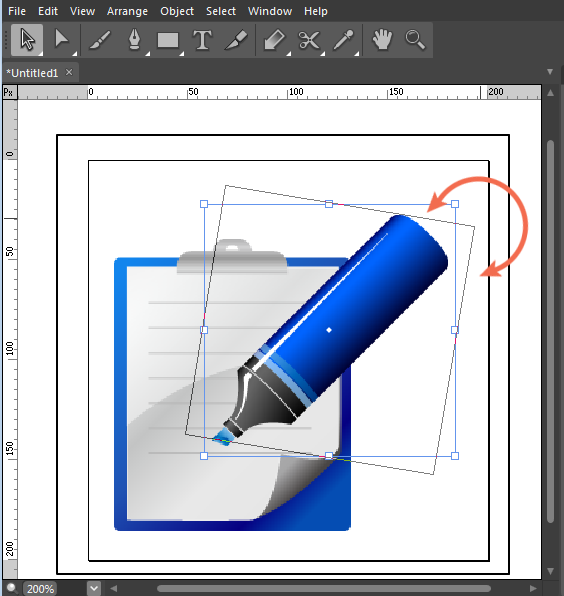564x596 pixels.
Task: Select the Pen tool
Action: tap(134, 40)
